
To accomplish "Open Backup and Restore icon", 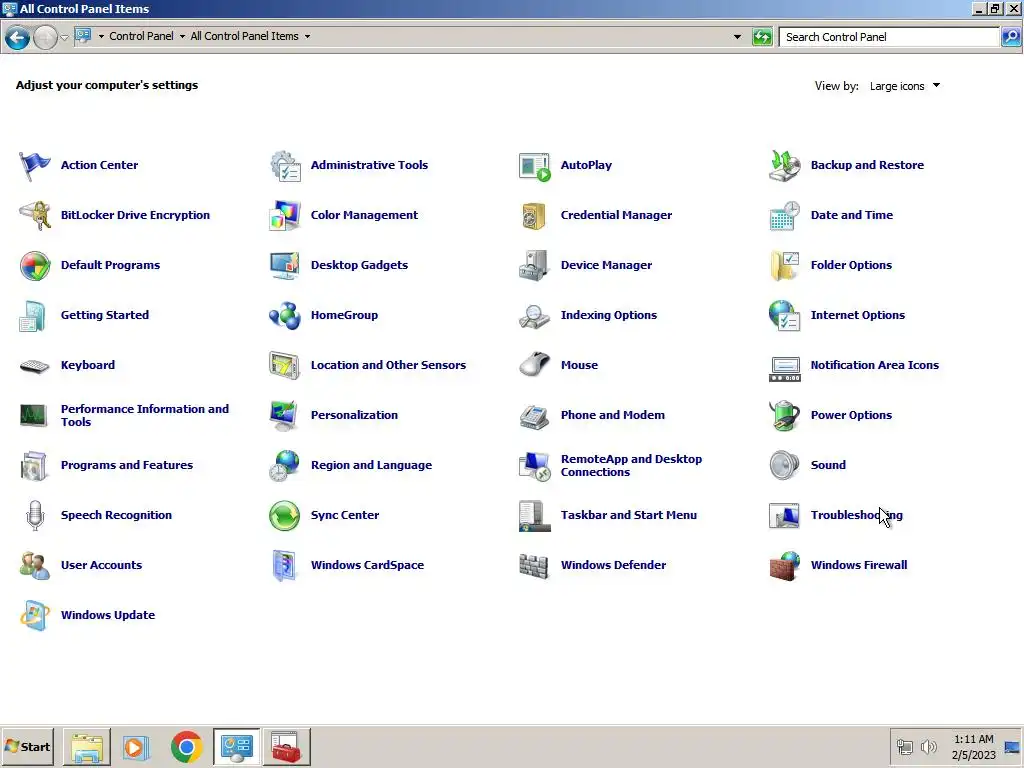I will click(x=784, y=165).
